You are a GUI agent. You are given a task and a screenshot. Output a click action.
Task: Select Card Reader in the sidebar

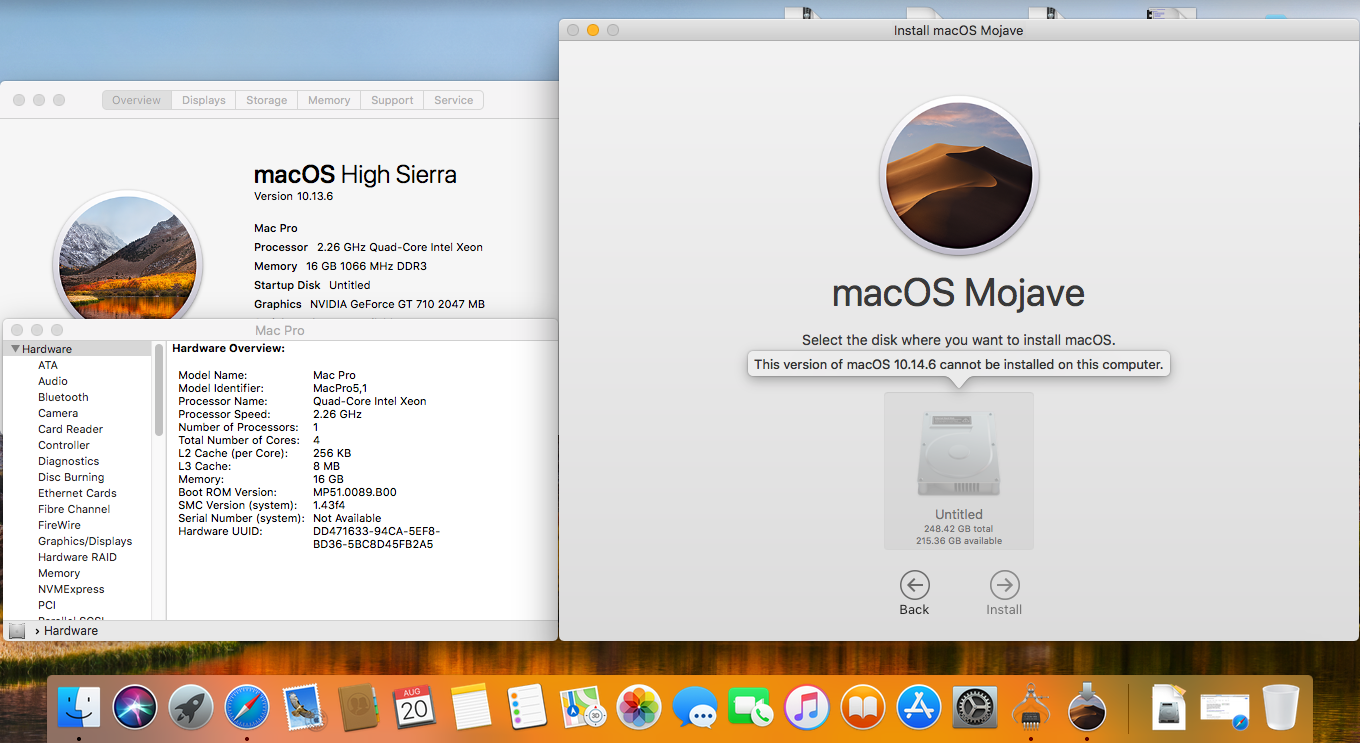click(71, 429)
